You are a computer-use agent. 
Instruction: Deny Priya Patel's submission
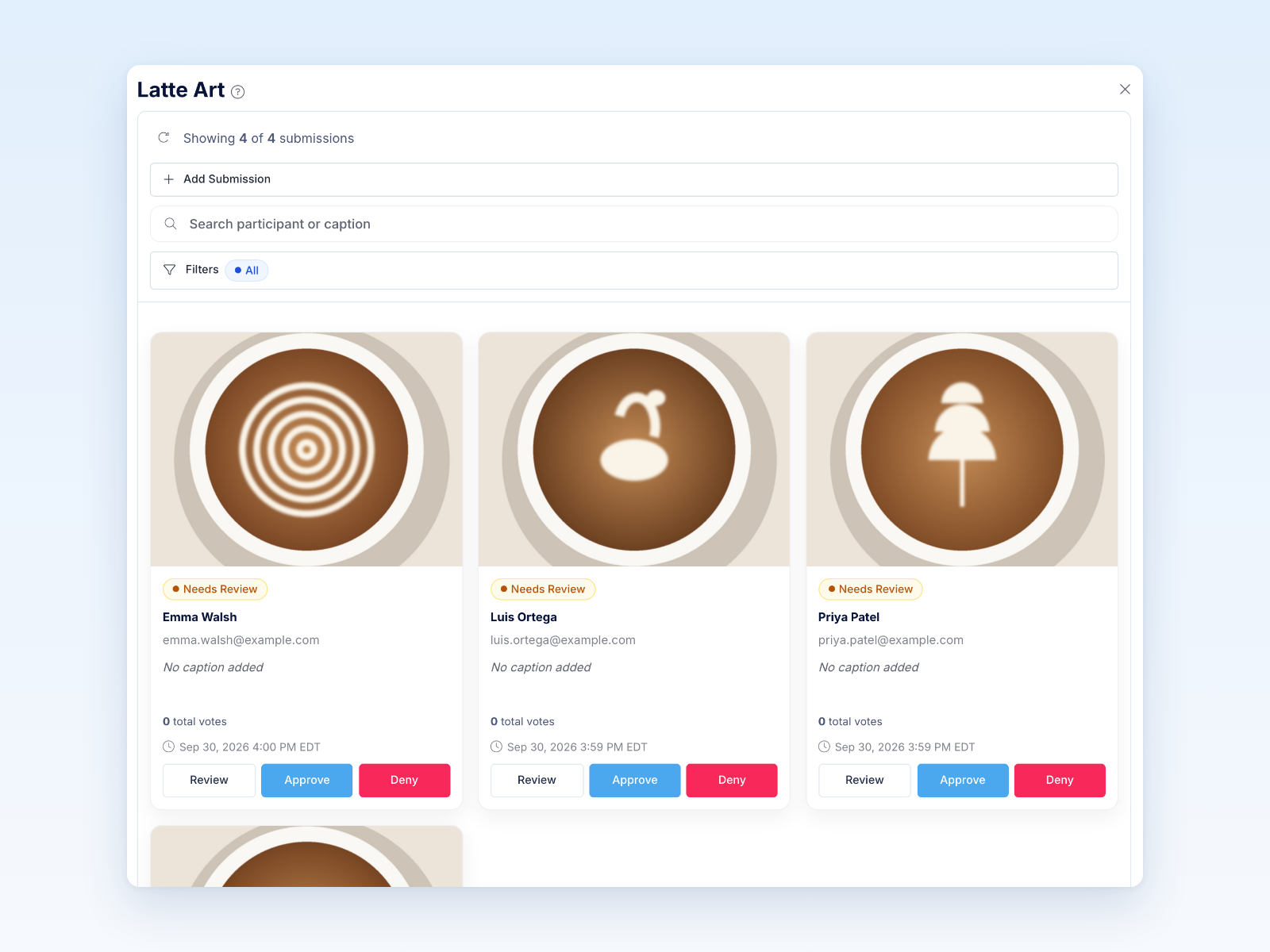click(1060, 781)
